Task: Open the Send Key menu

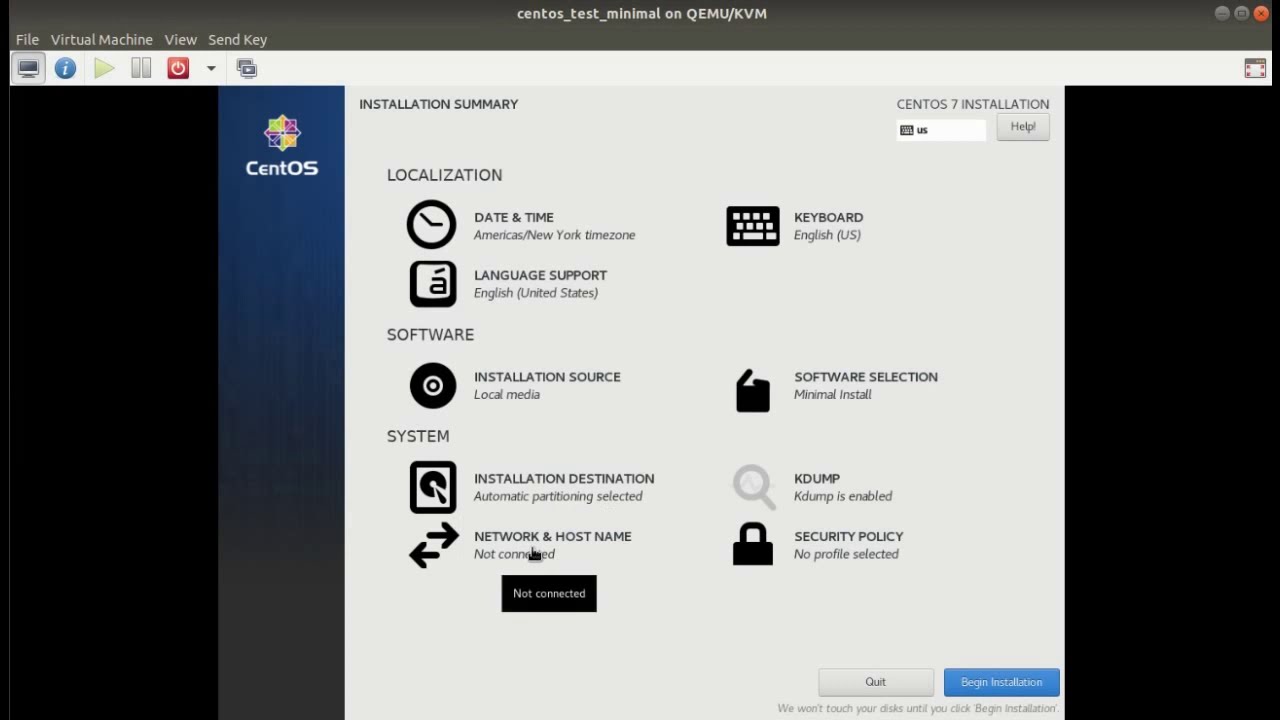Action: pyautogui.click(x=237, y=39)
